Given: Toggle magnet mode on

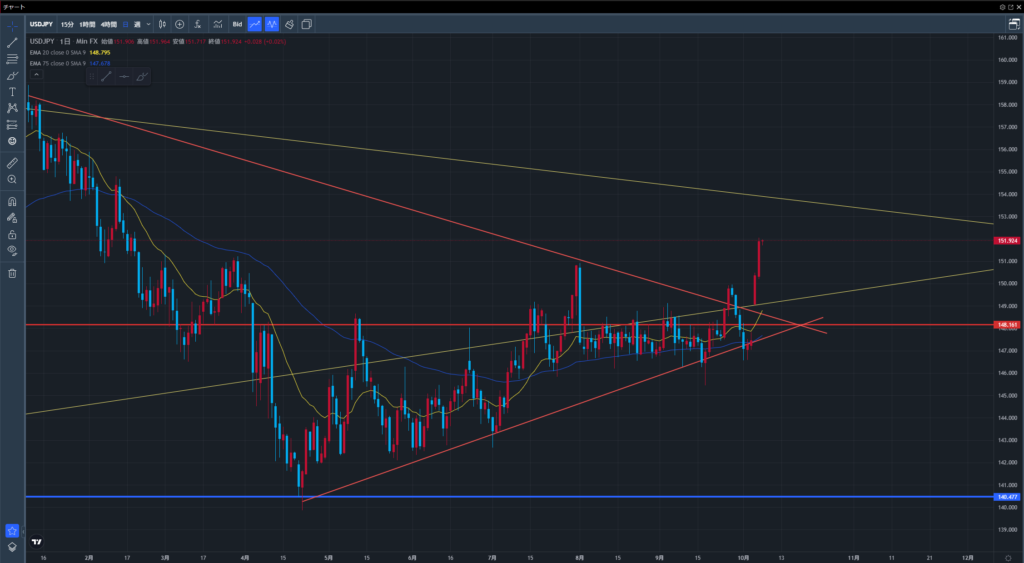Looking at the screenshot, I should click(x=12, y=201).
